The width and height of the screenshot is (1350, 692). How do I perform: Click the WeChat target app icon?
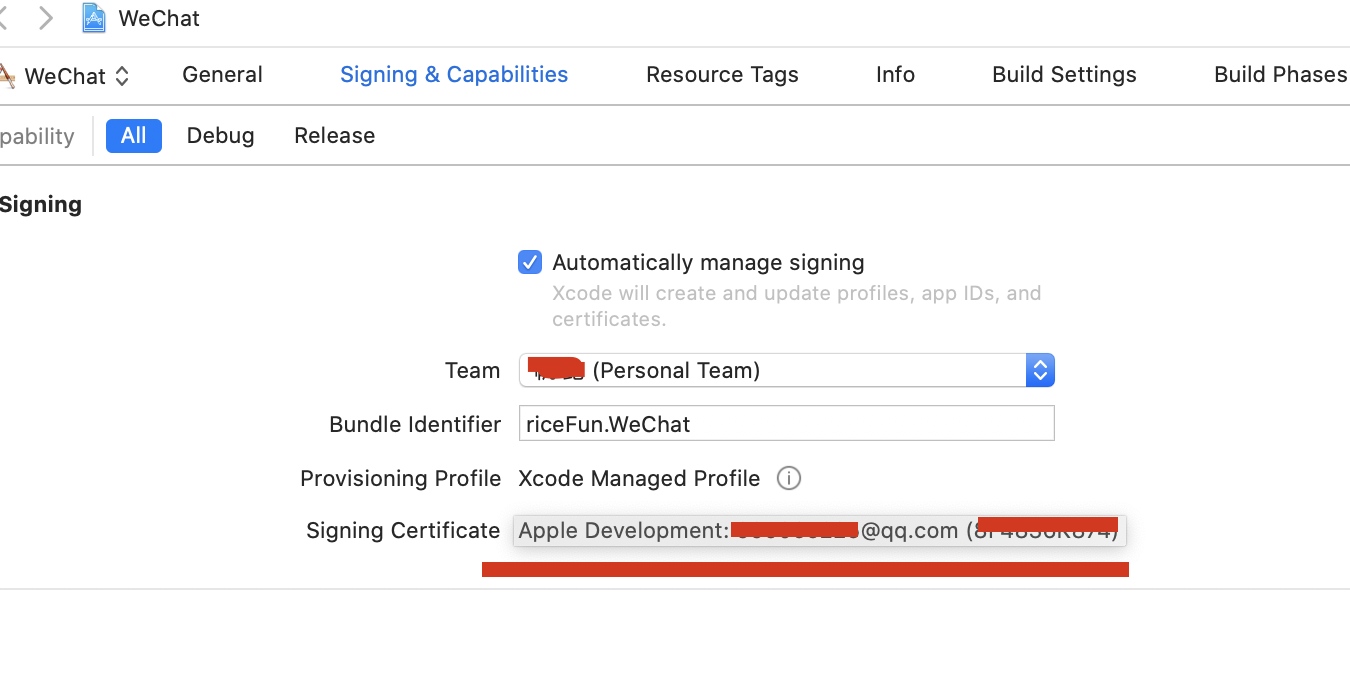[x=7, y=76]
